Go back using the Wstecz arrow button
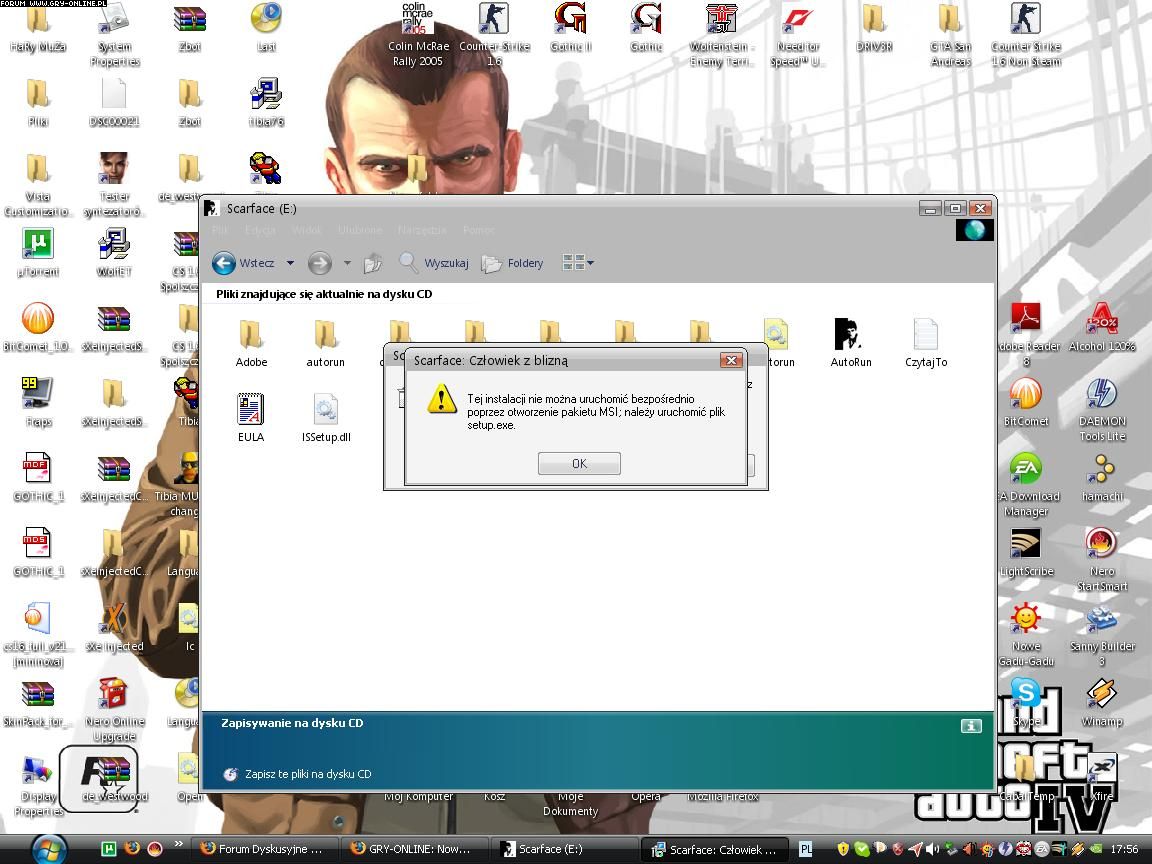 point(224,263)
